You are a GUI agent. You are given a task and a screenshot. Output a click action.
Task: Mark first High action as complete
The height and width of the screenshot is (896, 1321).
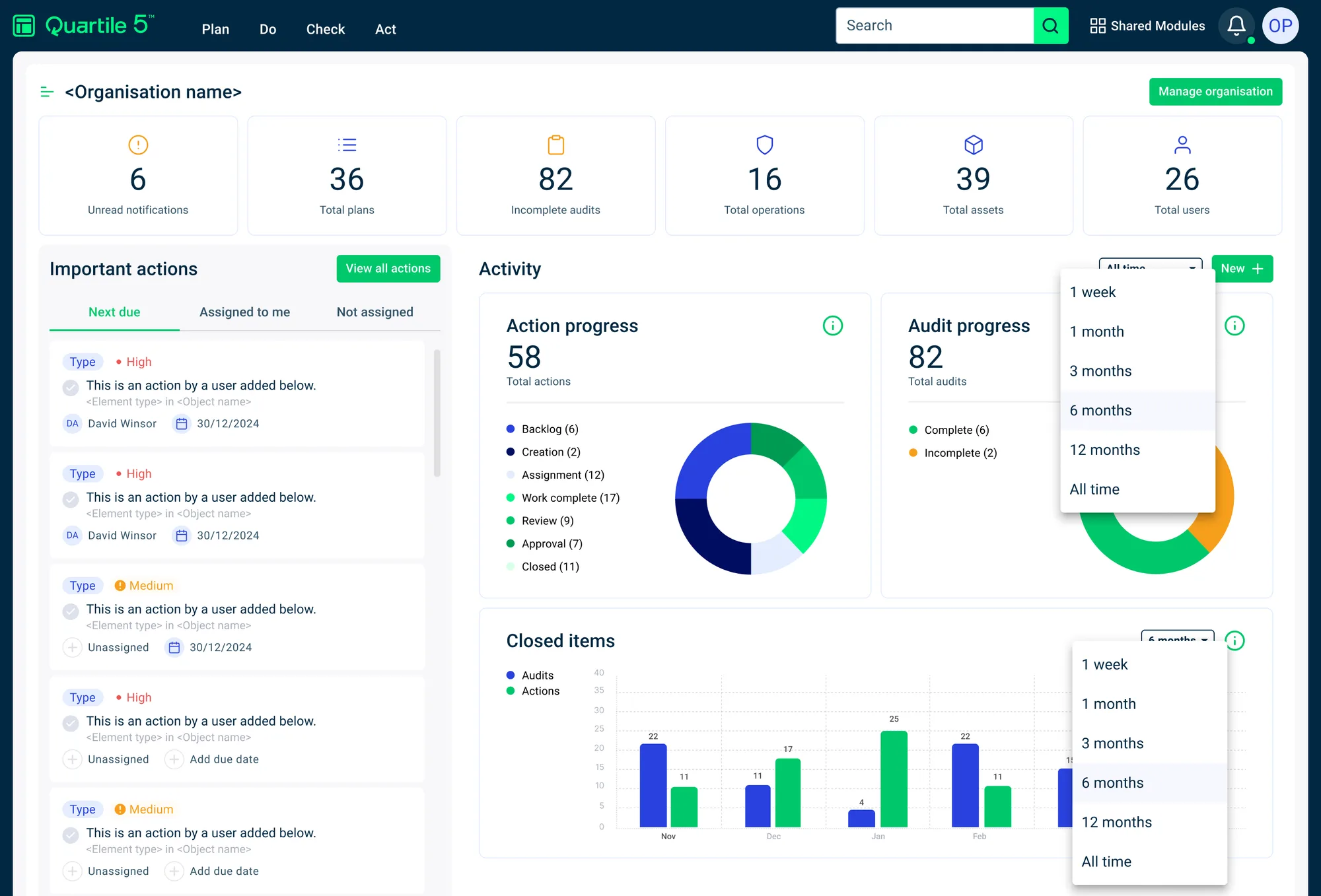pyautogui.click(x=71, y=388)
